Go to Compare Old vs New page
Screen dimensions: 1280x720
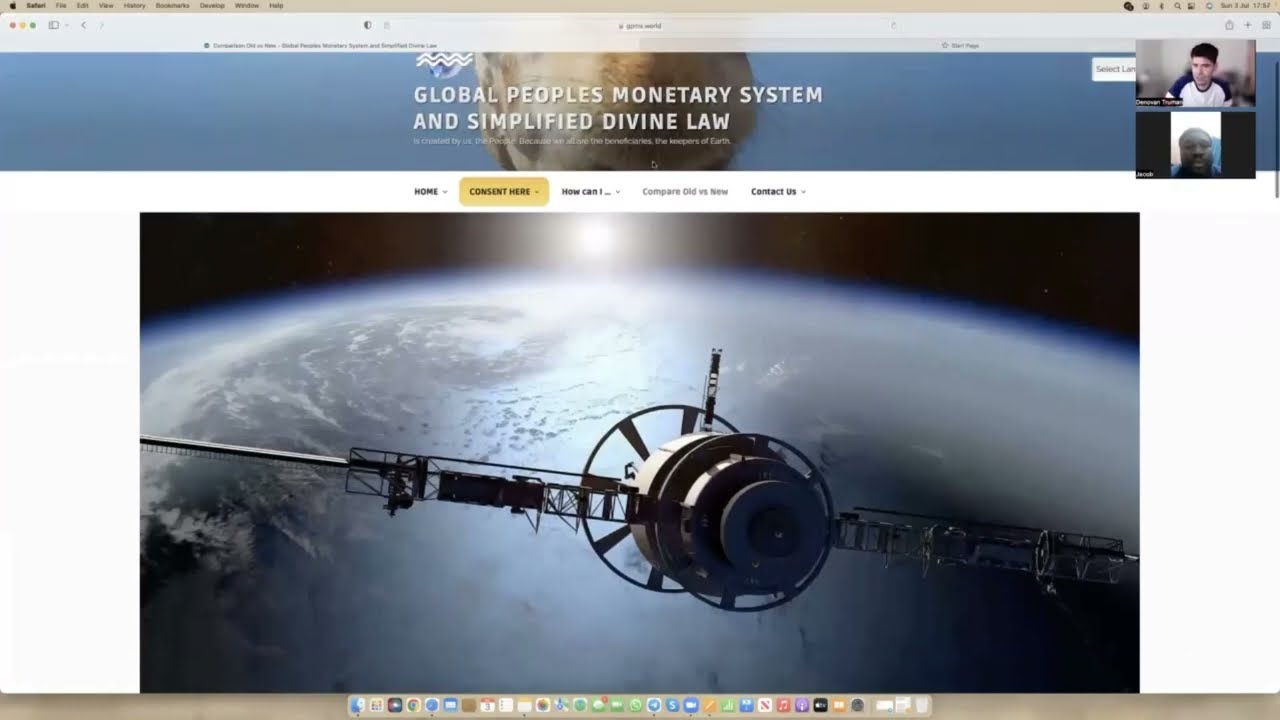[x=685, y=191]
